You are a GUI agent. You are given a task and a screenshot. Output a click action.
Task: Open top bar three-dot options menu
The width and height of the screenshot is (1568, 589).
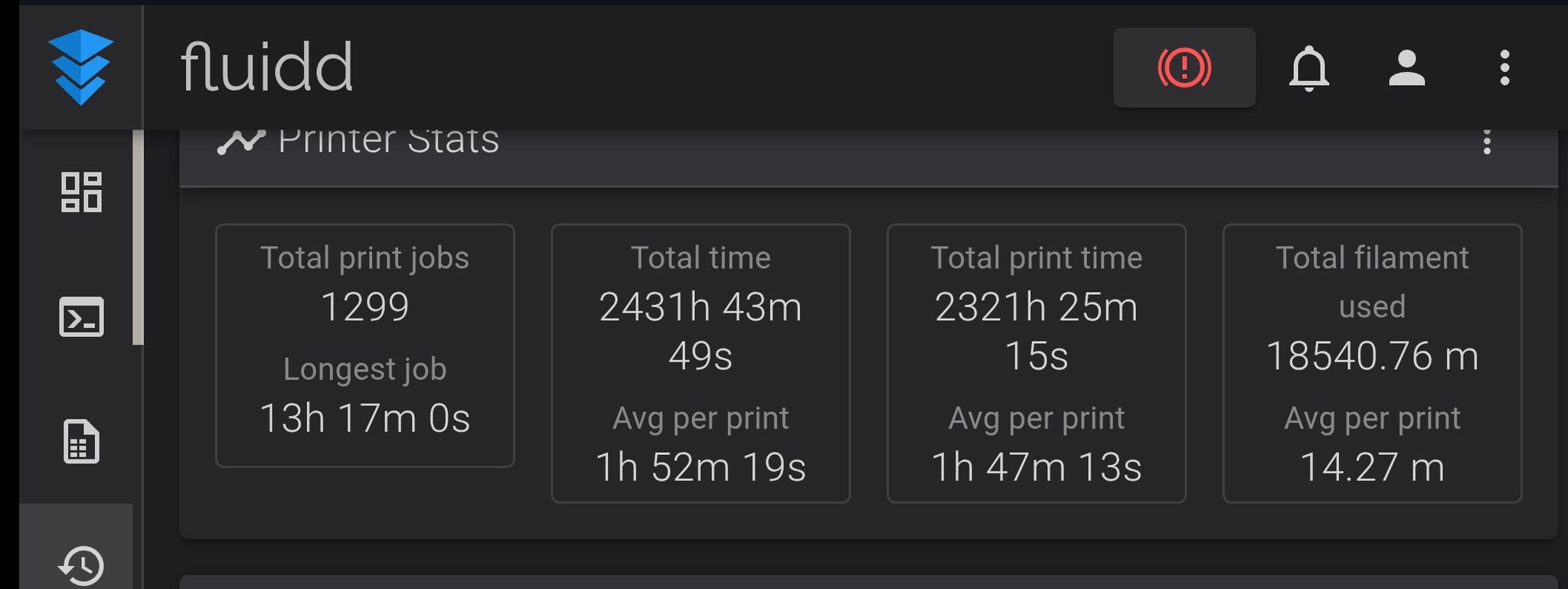click(1504, 68)
